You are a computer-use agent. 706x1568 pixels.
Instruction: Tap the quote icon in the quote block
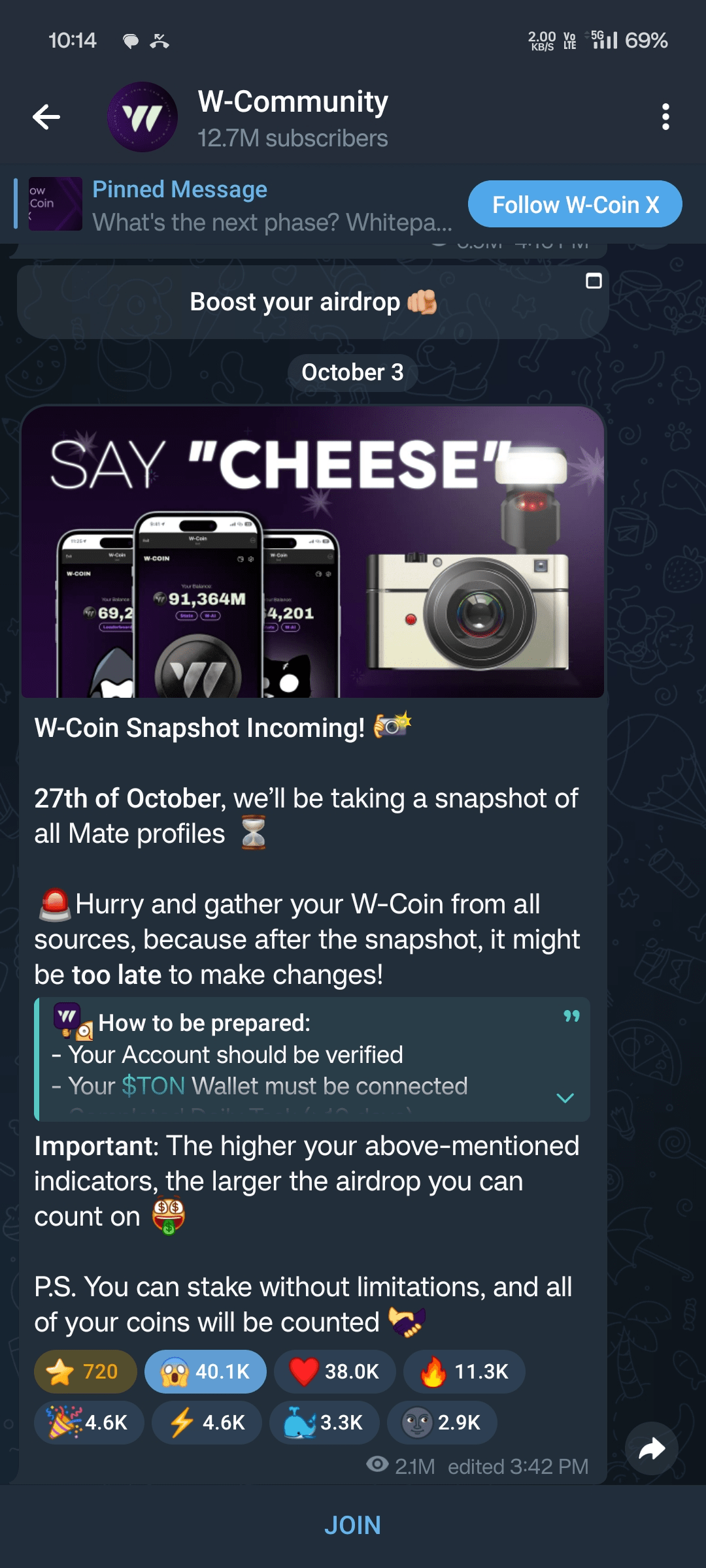[x=571, y=1016]
